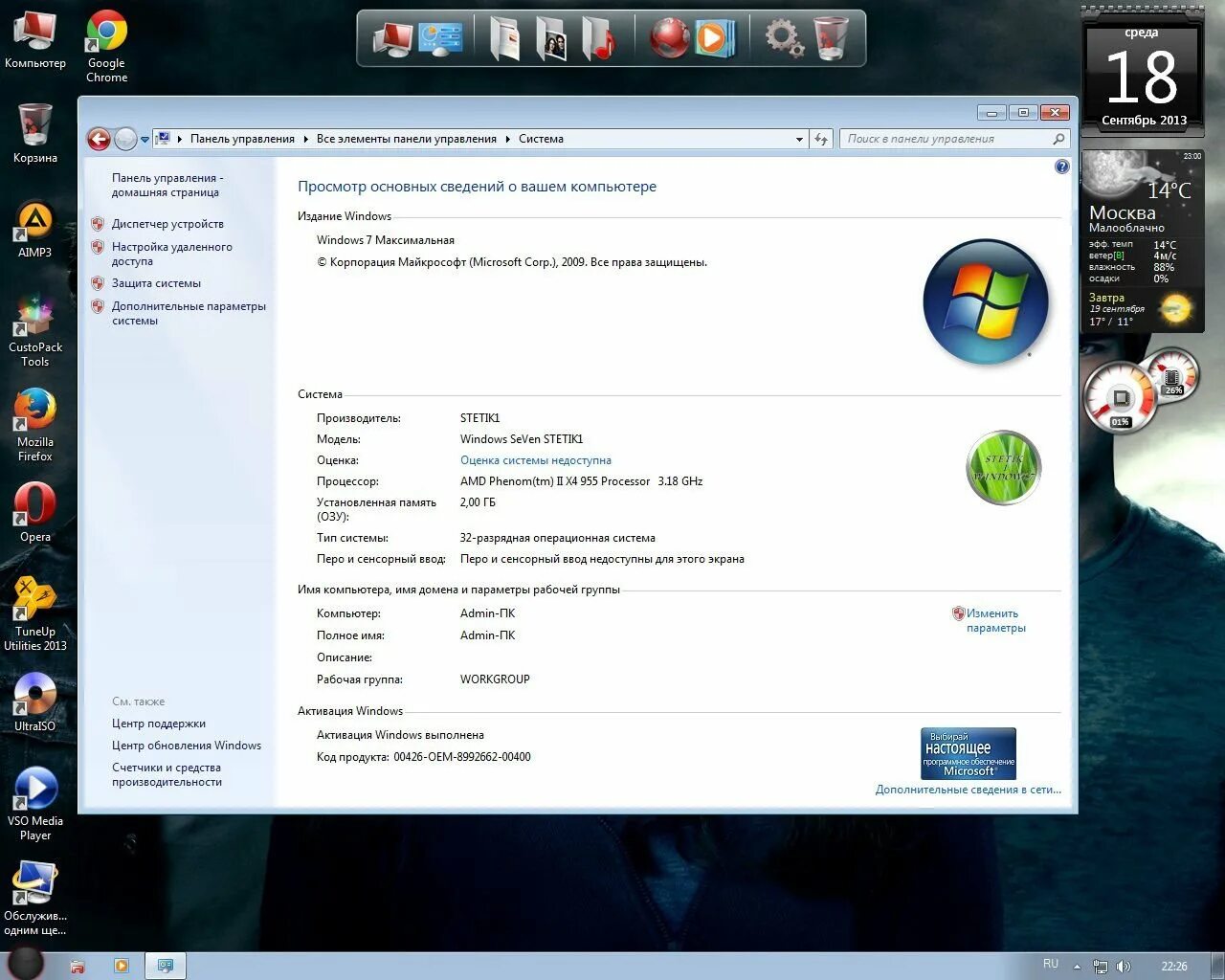Open the help question mark icon
Viewport: 1225px width, 980px height.
1061,167
